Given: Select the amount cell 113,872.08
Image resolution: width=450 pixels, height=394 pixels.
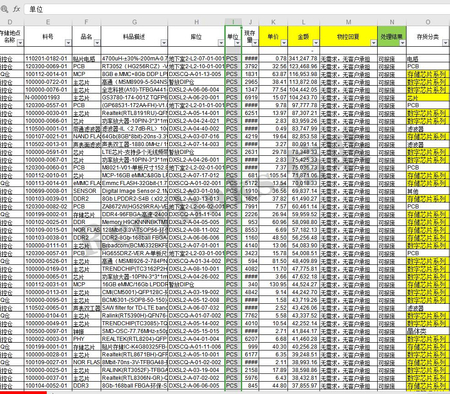Looking at the screenshot, I should point(303,82).
